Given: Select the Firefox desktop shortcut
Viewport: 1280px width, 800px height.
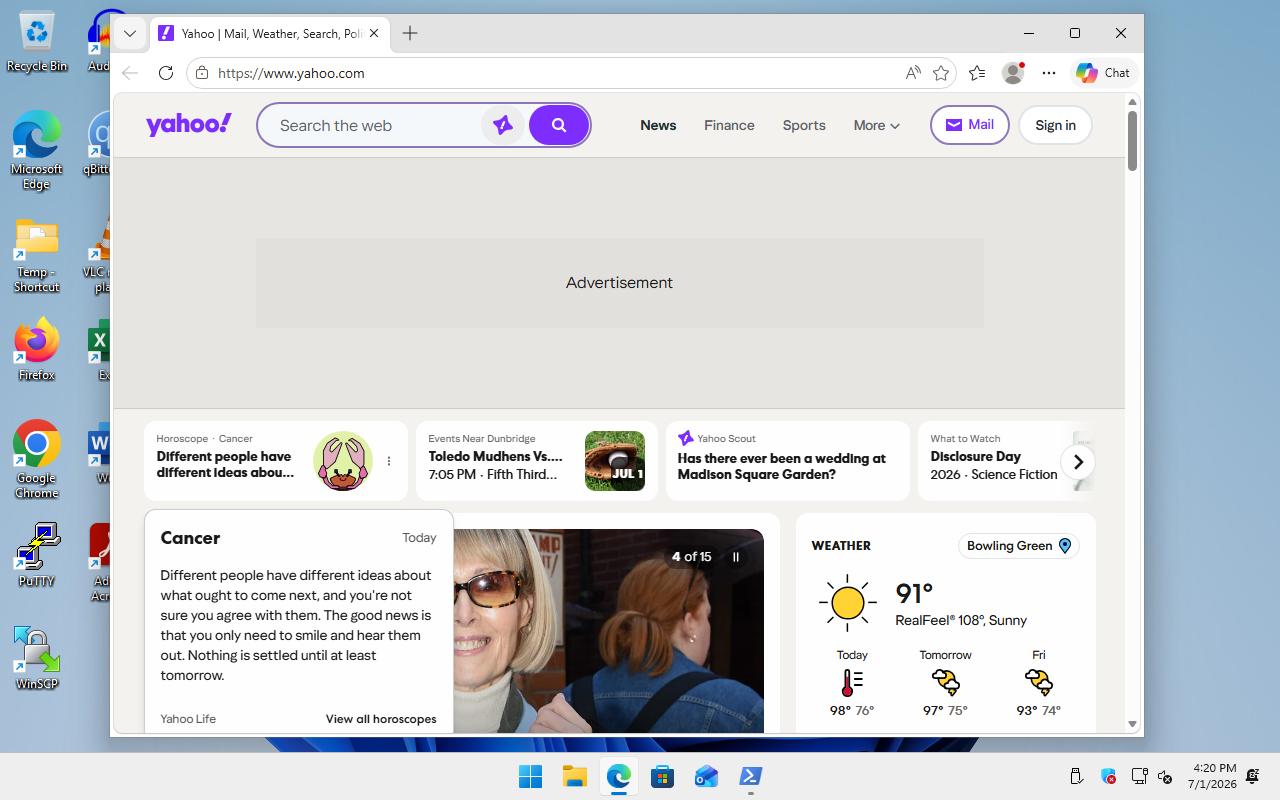Looking at the screenshot, I should pyautogui.click(x=37, y=350).
